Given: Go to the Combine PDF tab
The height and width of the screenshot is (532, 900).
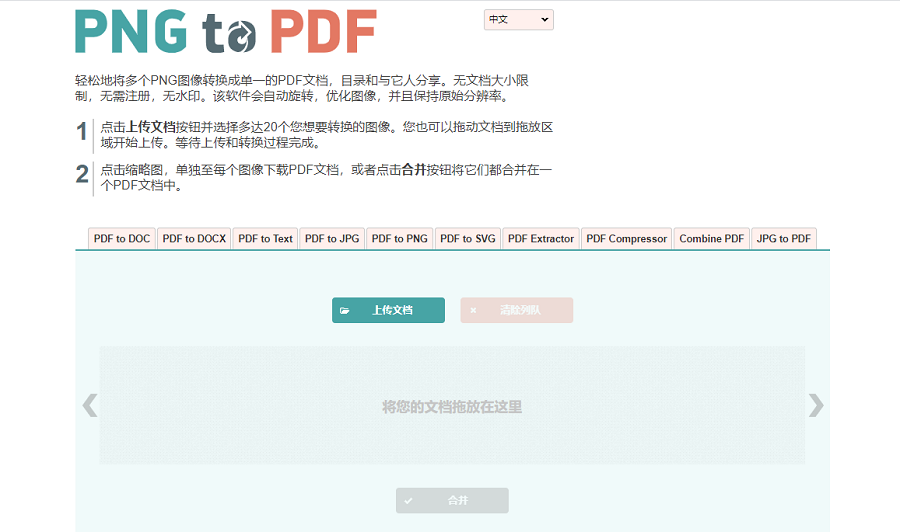Looking at the screenshot, I should (711, 239).
